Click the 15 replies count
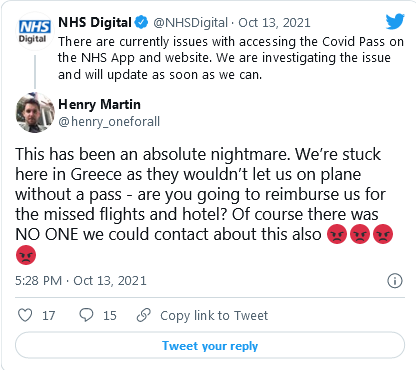416x370 pixels. point(110,315)
